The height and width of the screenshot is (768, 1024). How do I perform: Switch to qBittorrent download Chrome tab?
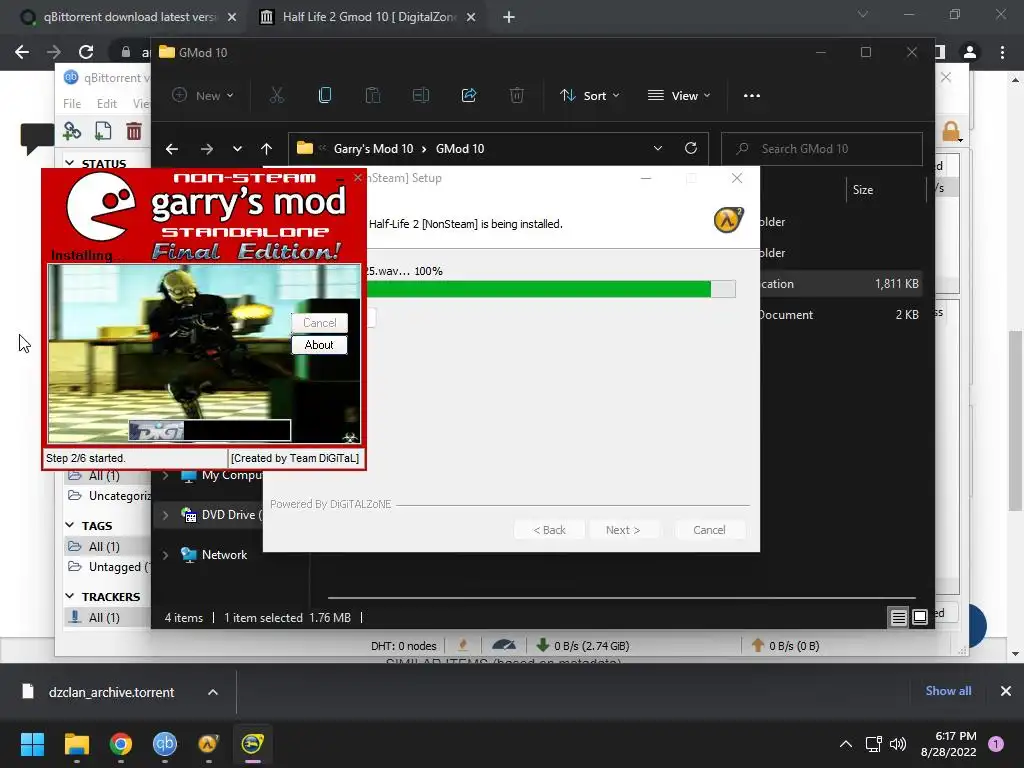click(129, 17)
